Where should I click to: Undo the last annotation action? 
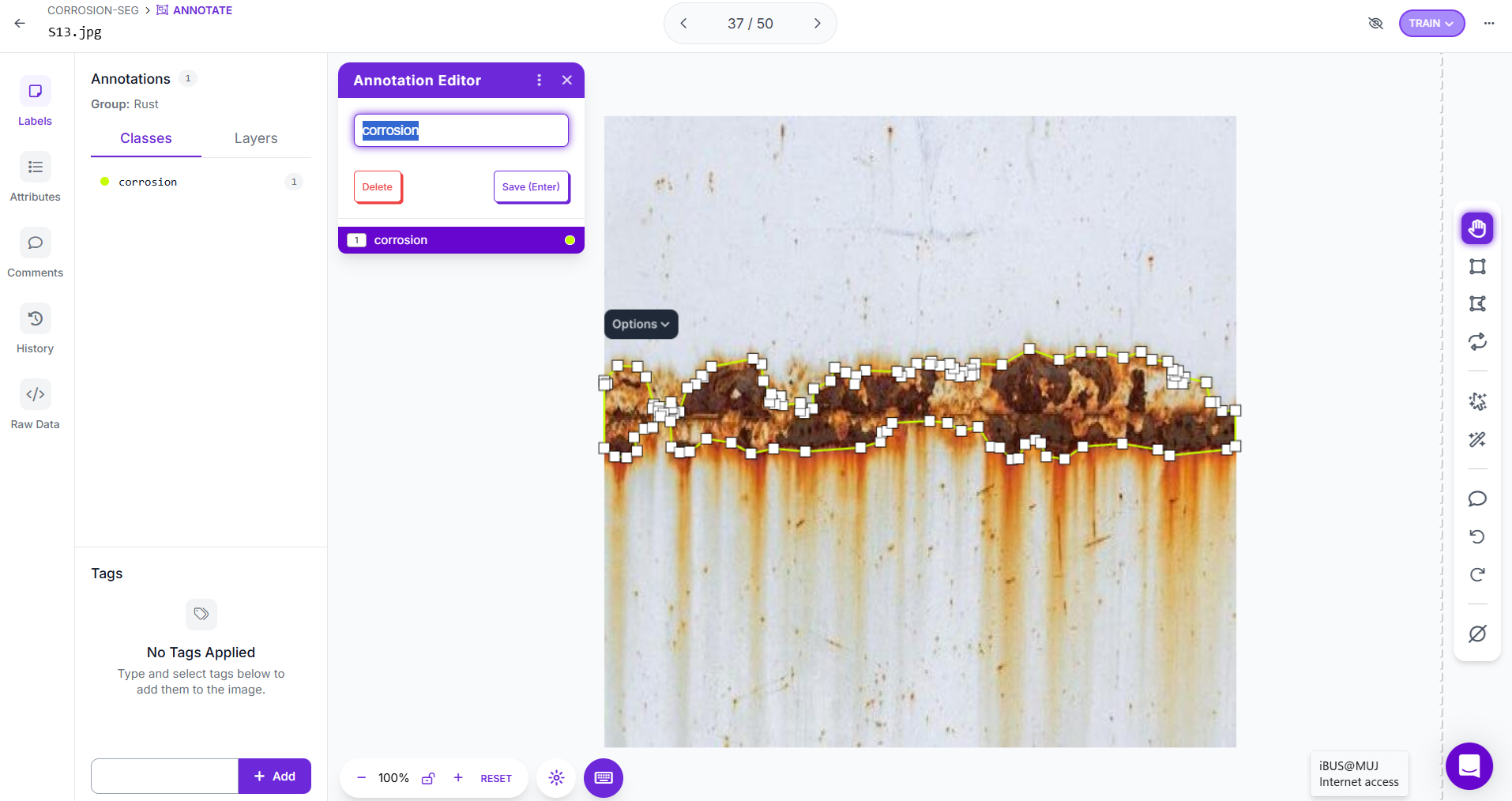click(1477, 537)
